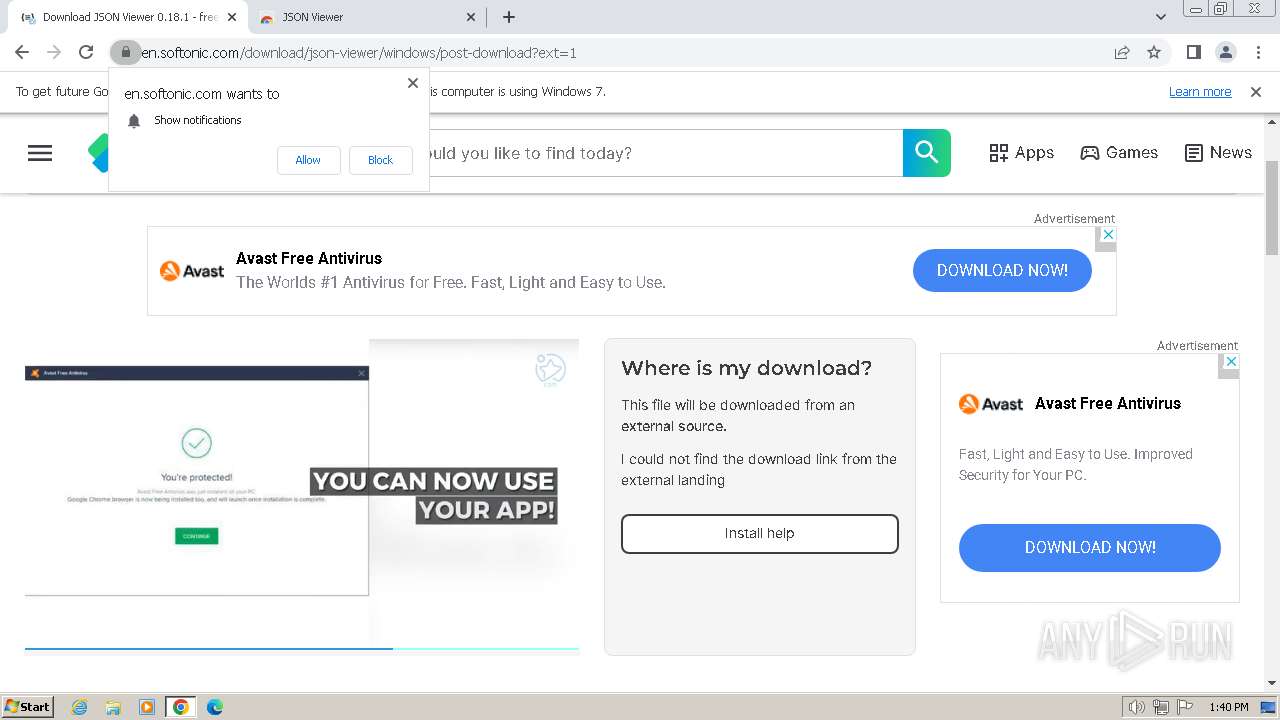Click the video progress bar
This screenshot has height=720, width=1280.
(302, 649)
